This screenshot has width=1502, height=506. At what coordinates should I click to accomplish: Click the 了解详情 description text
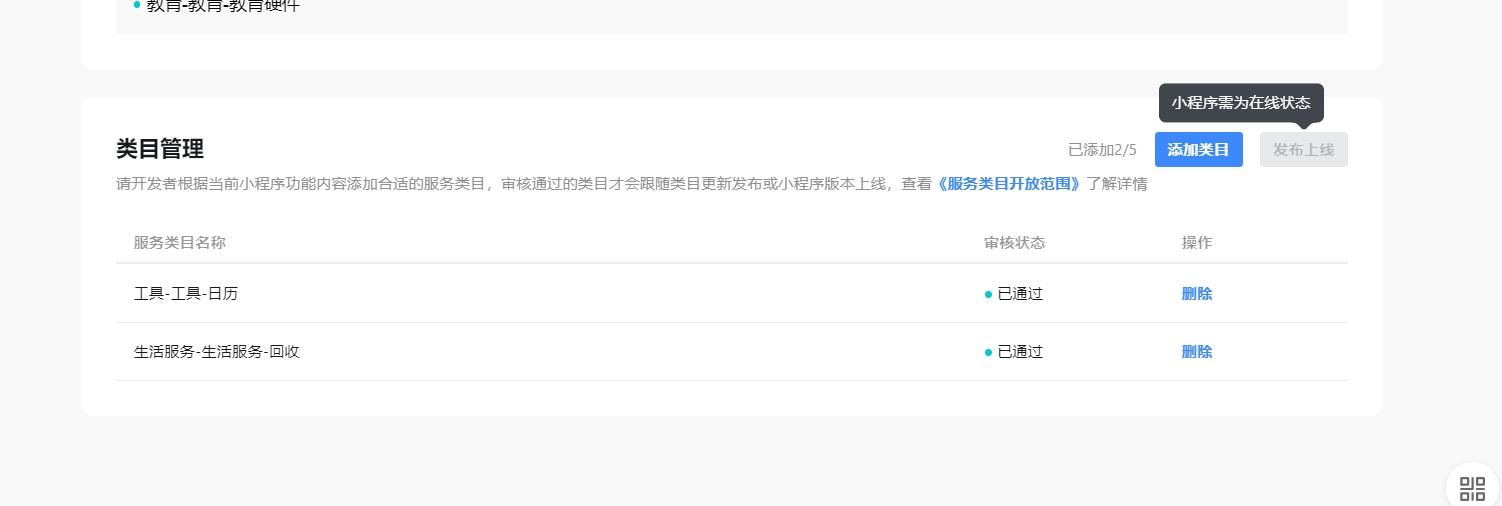1117,184
